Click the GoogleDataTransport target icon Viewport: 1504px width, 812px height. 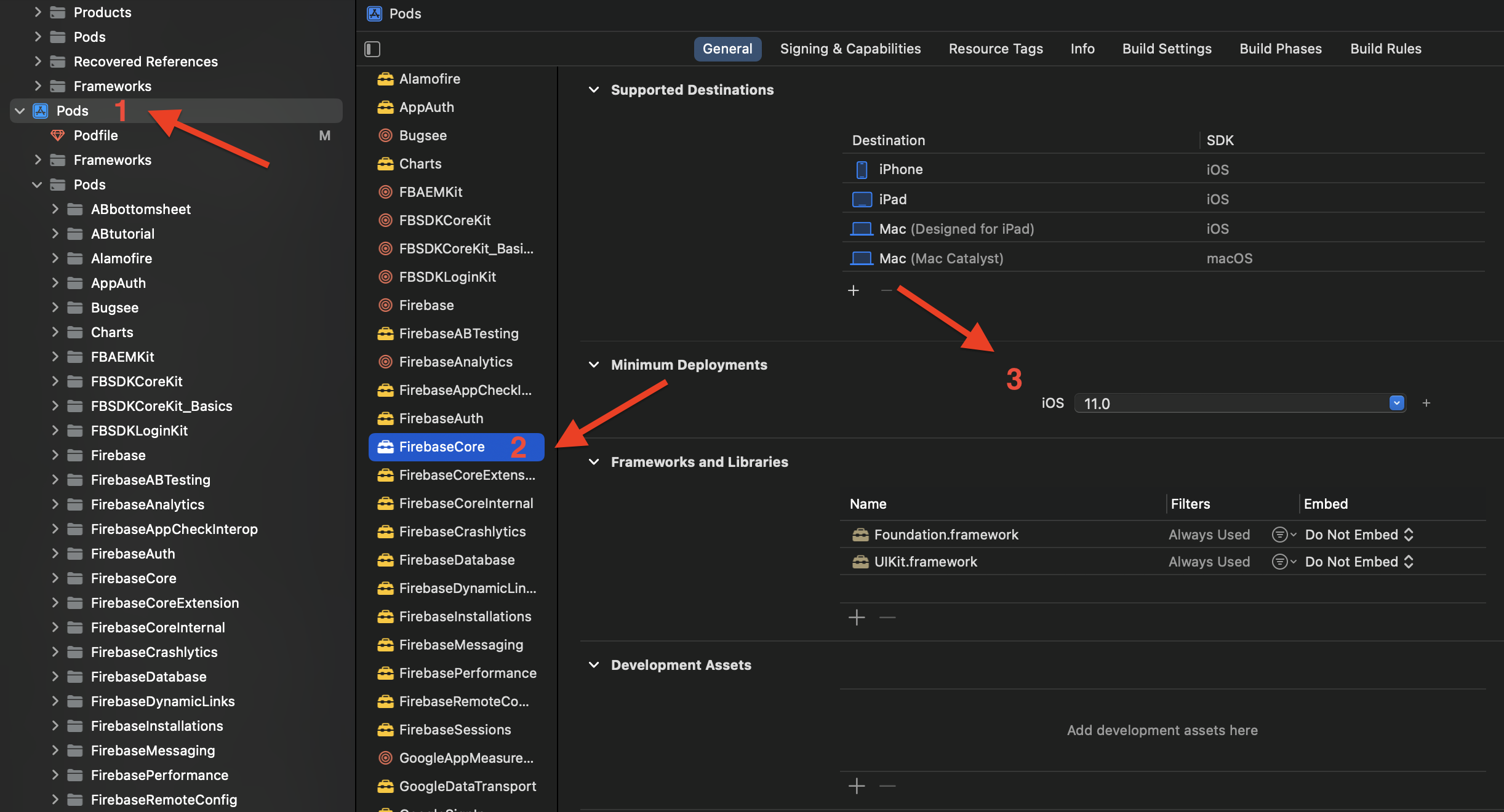(x=385, y=786)
